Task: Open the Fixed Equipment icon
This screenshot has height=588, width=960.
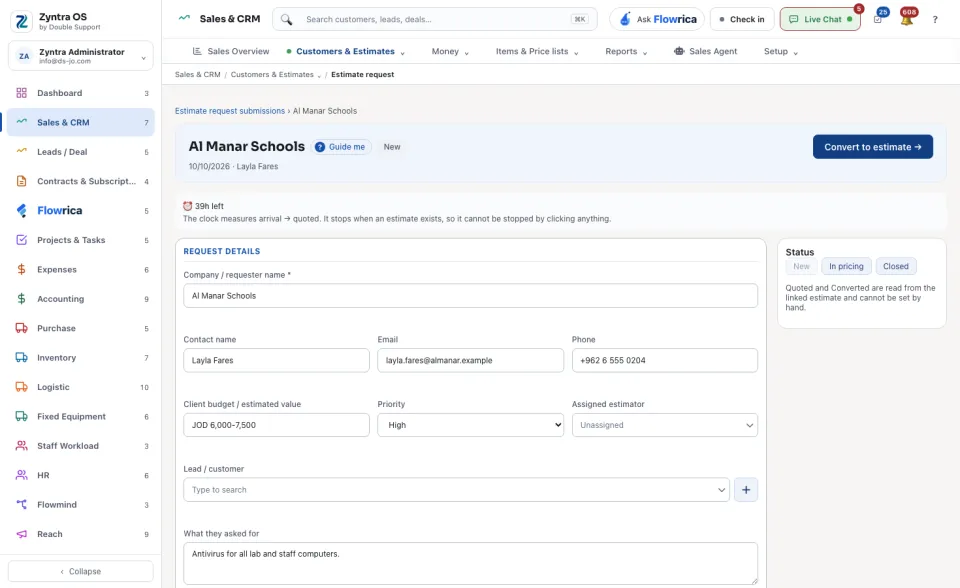Action: pyautogui.click(x=21, y=416)
